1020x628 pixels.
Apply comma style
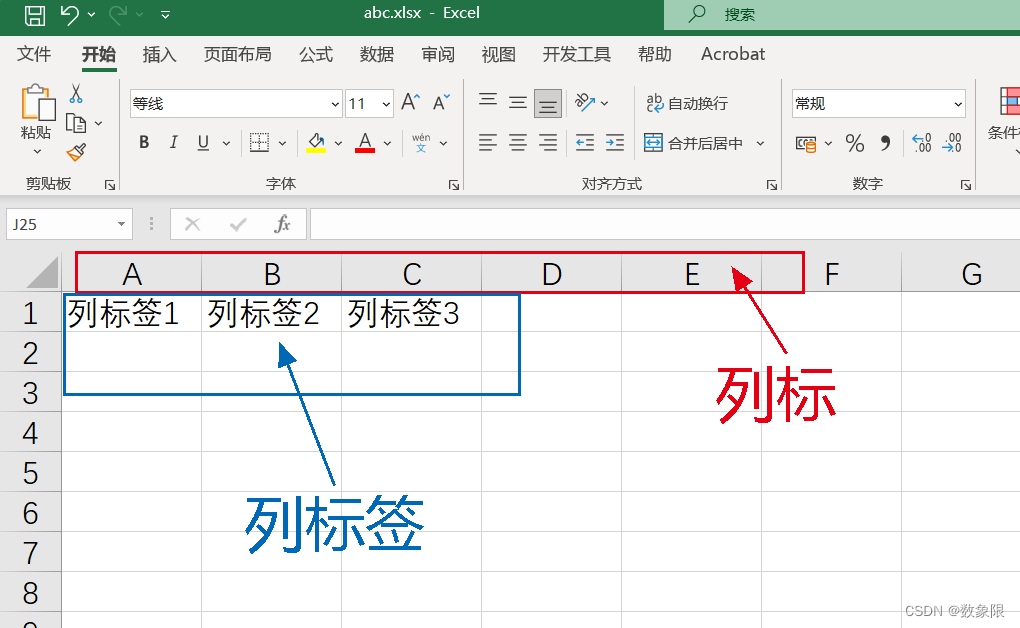pyautogui.click(x=885, y=143)
